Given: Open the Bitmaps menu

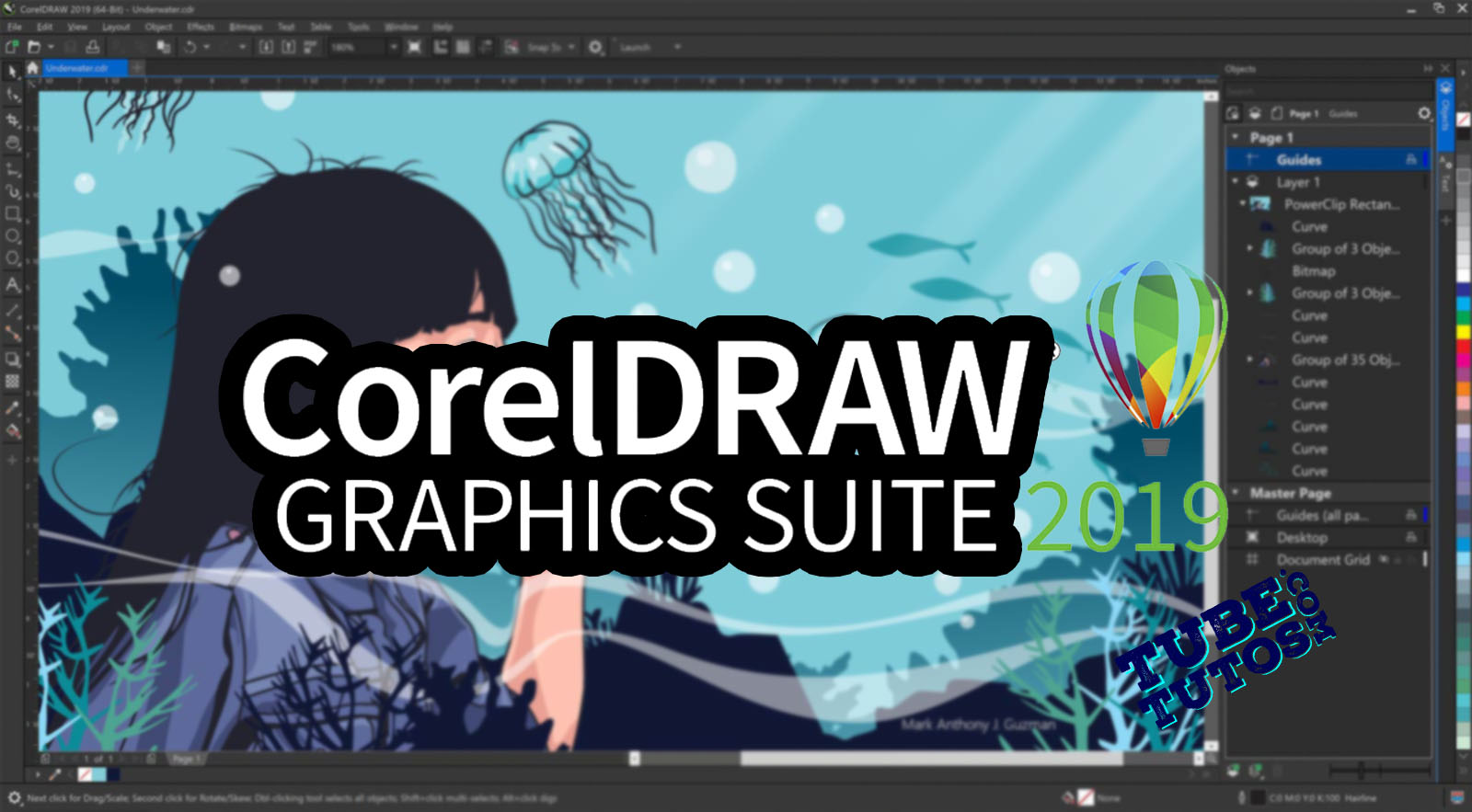Looking at the screenshot, I should point(246,27).
